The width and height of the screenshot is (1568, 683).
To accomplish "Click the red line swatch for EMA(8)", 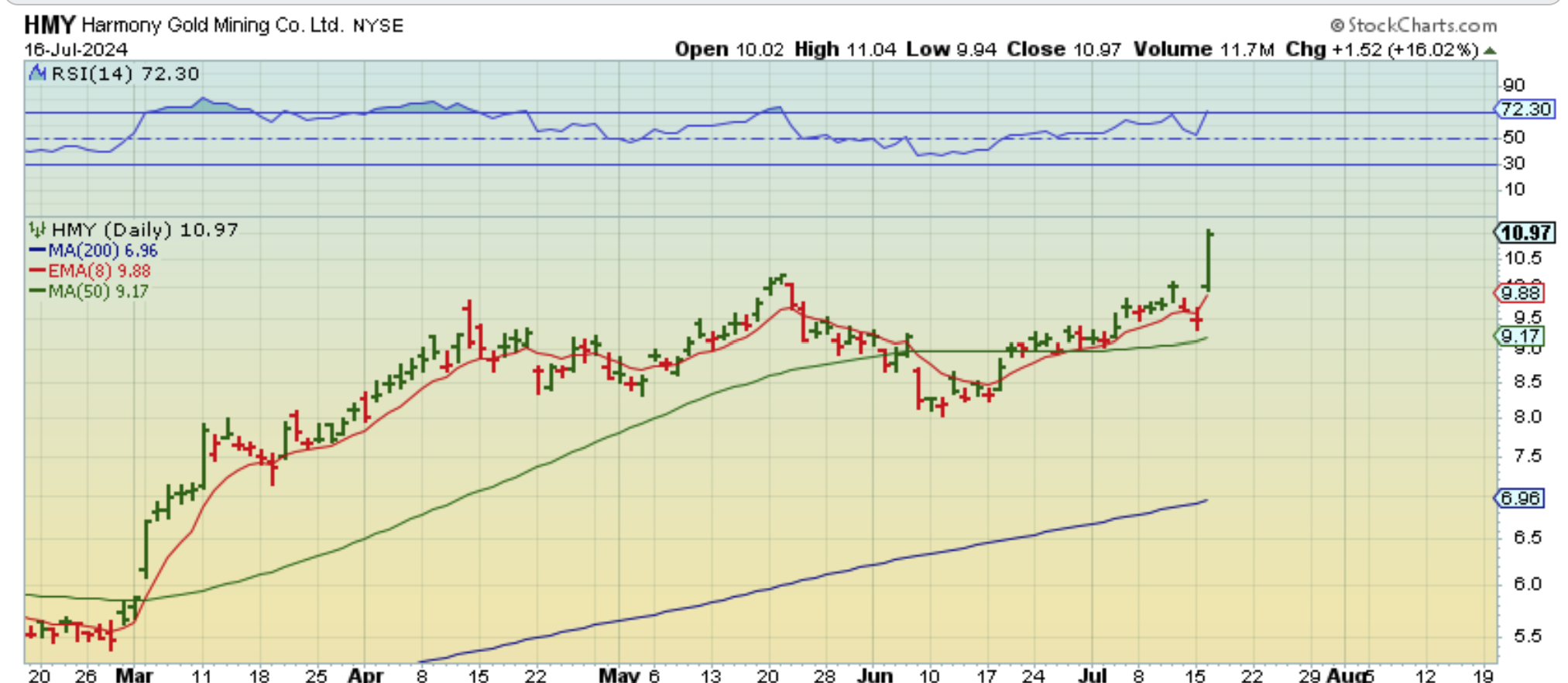I will click(x=37, y=271).
